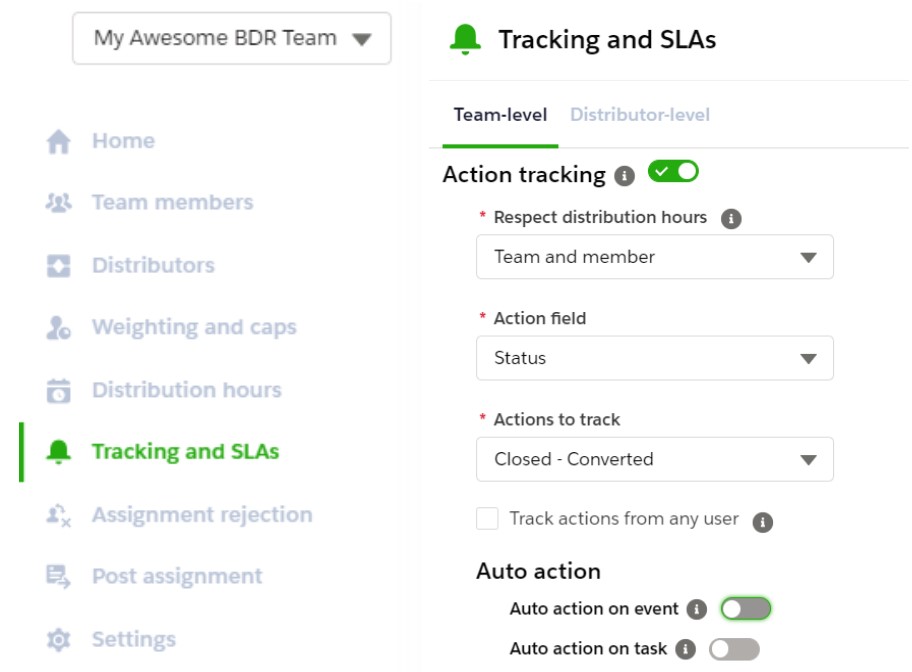
Task: Open the Respect distribution hours dropdown
Action: click(654, 257)
